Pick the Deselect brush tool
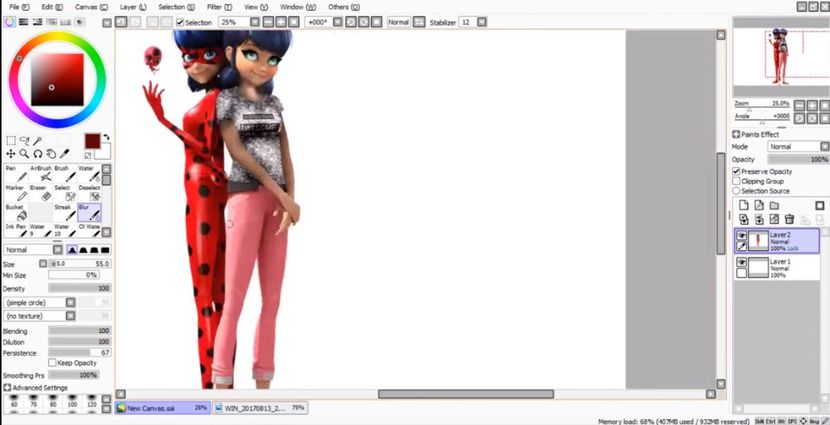 tap(89, 193)
